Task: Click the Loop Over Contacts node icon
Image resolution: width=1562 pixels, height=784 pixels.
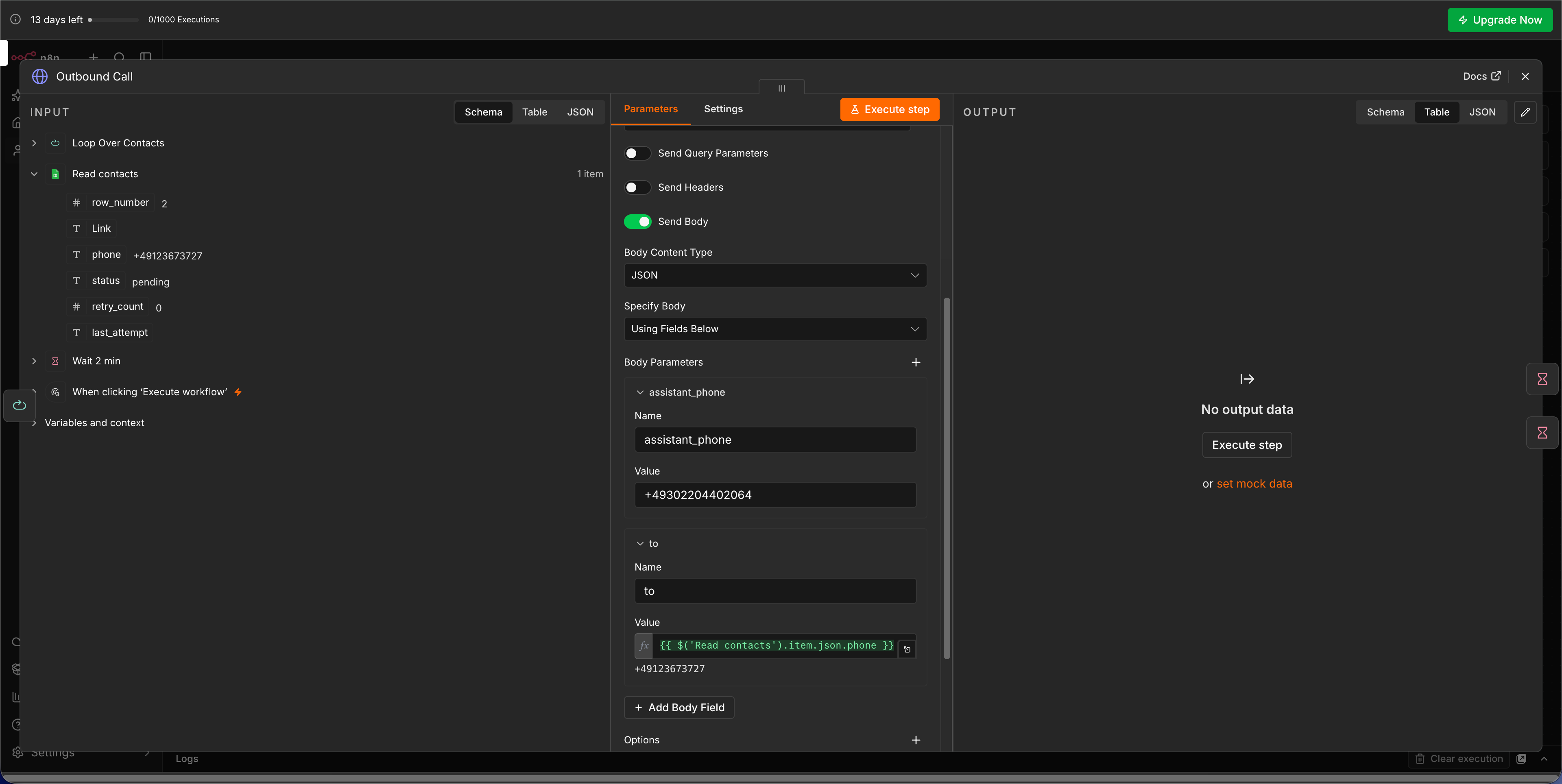Action: click(55, 143)
